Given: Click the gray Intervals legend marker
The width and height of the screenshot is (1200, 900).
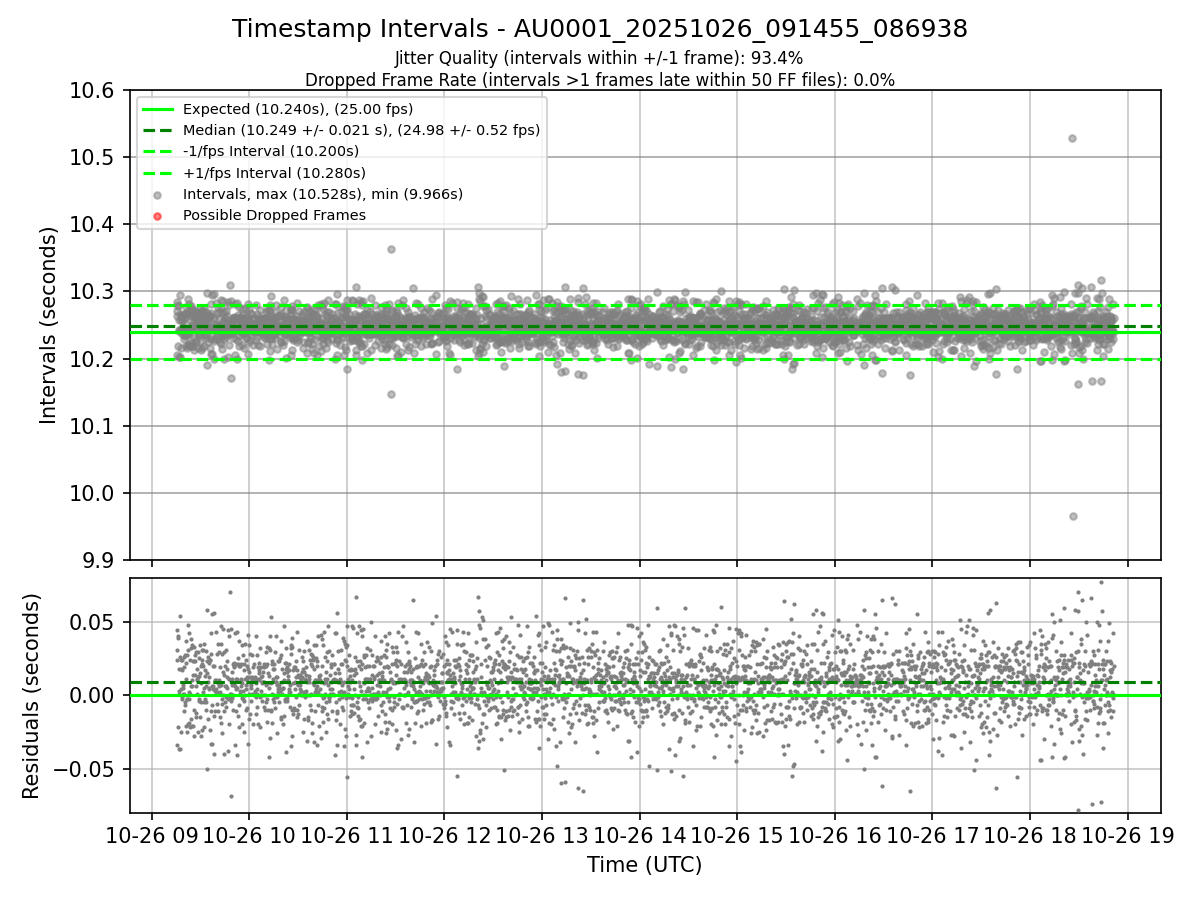Looking at the screenshot, I should [x=159, y=194].
